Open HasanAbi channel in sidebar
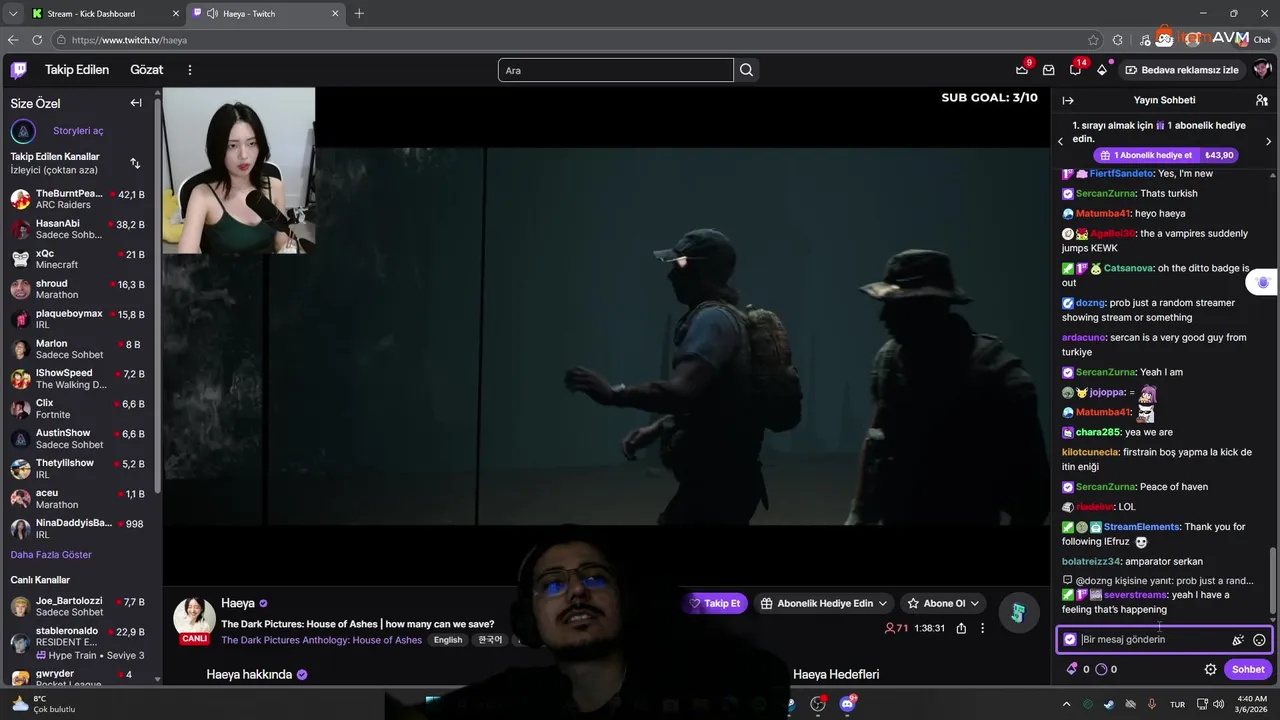1280x720 pixels. (x=78, y=229)
